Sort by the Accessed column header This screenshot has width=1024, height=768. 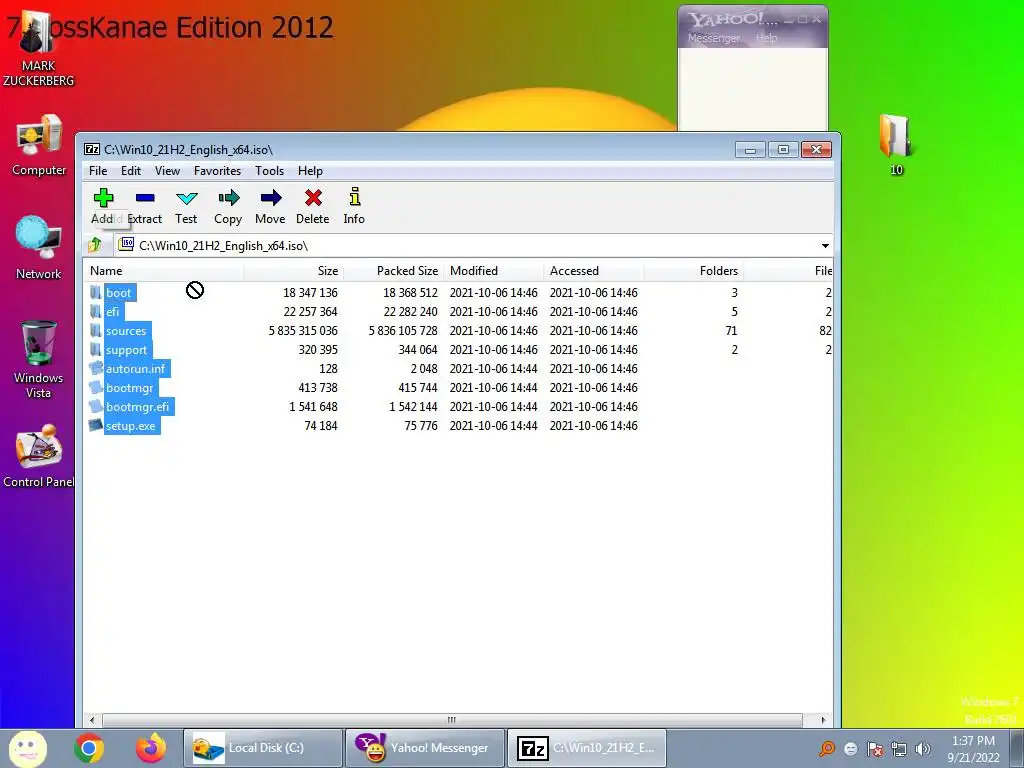593,270
